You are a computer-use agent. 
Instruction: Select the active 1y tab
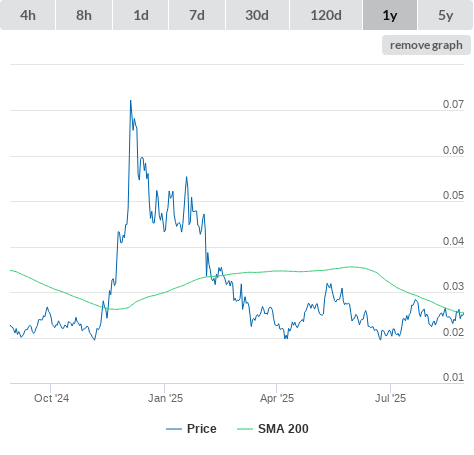pos(390,15)
